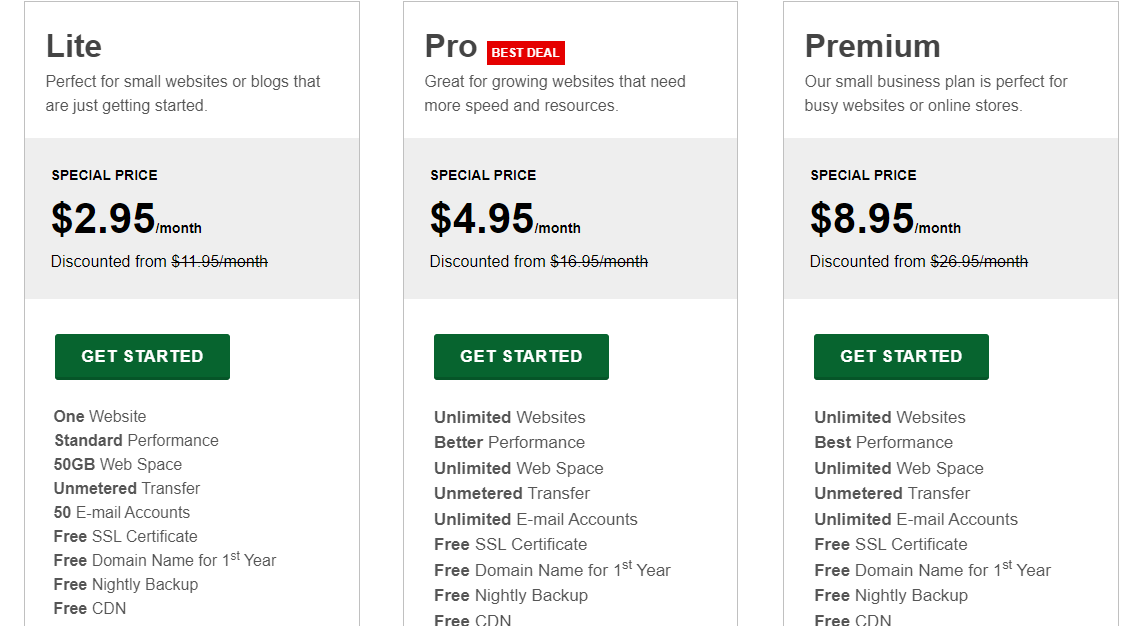Click the struck-through $26.95/month price
Viewport: 1124px width, 626px height.
point(978,262)
